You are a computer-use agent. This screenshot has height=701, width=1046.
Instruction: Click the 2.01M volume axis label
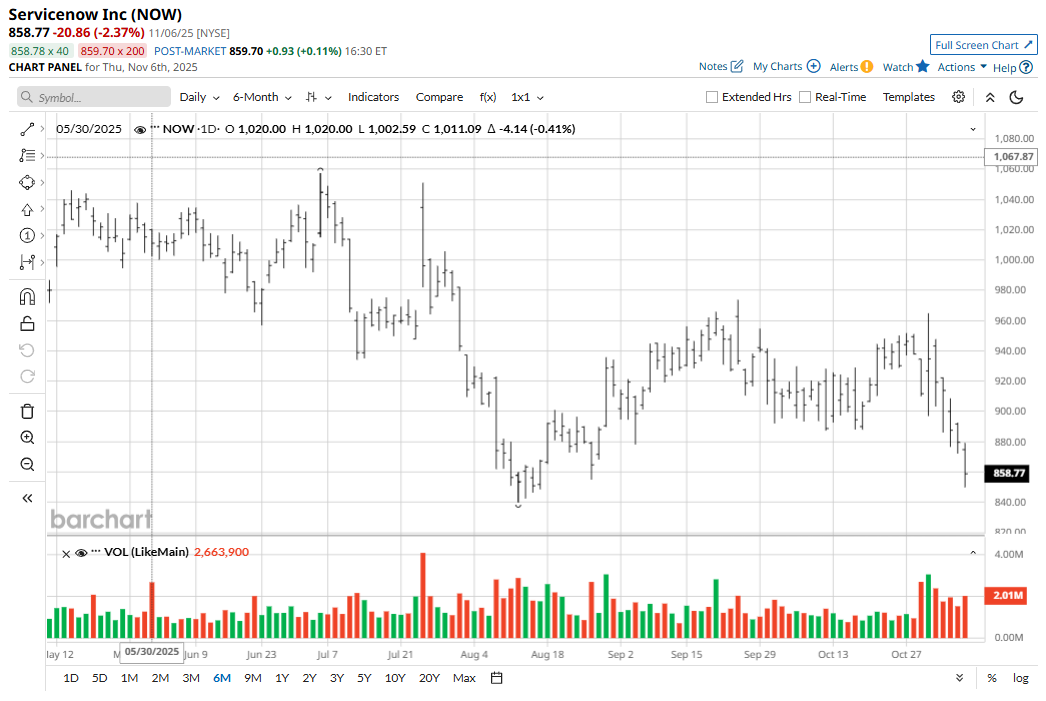(1007, 595)
